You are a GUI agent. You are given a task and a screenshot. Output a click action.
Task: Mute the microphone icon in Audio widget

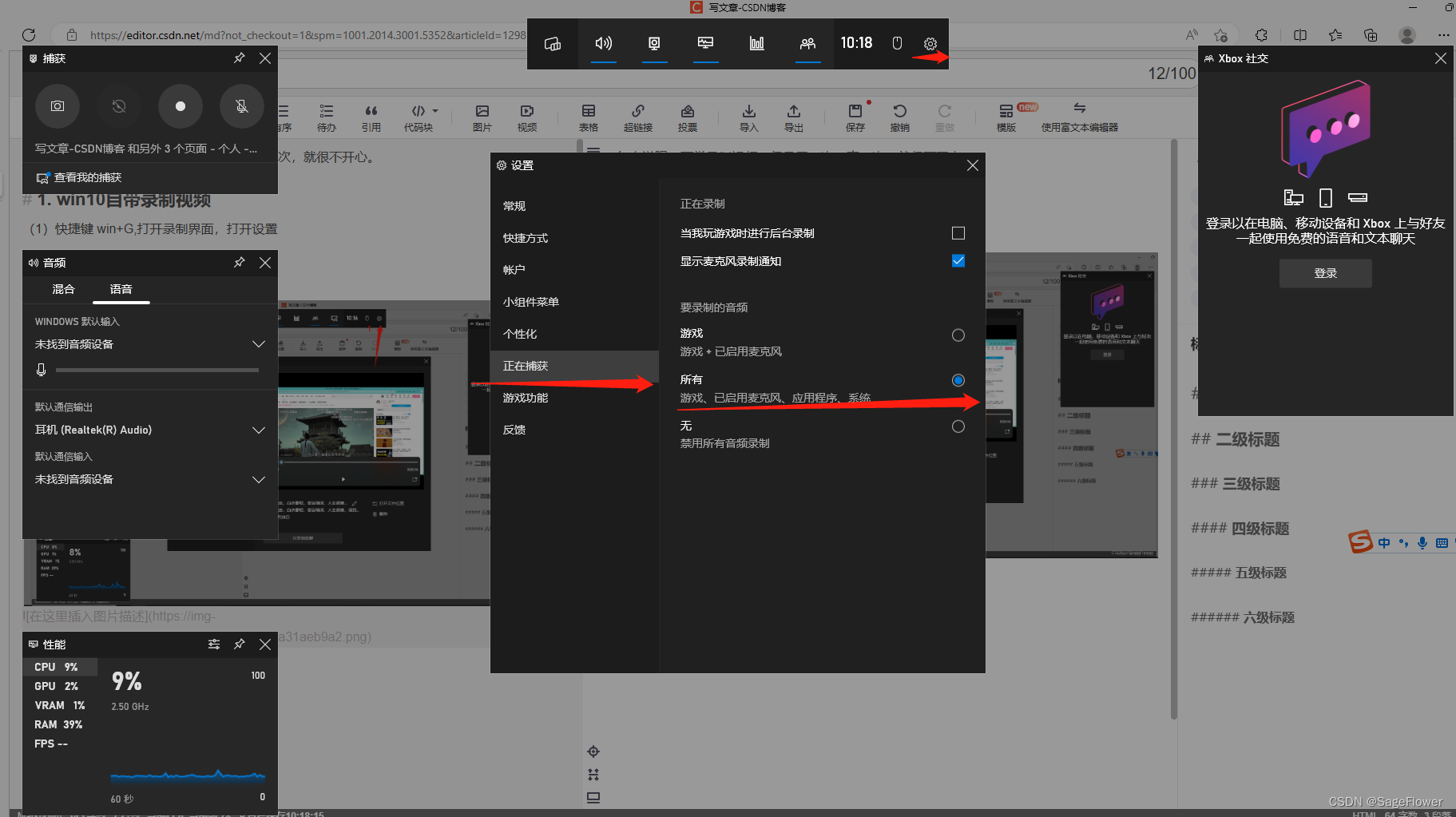pyautogui.click(x=41, y=370)
